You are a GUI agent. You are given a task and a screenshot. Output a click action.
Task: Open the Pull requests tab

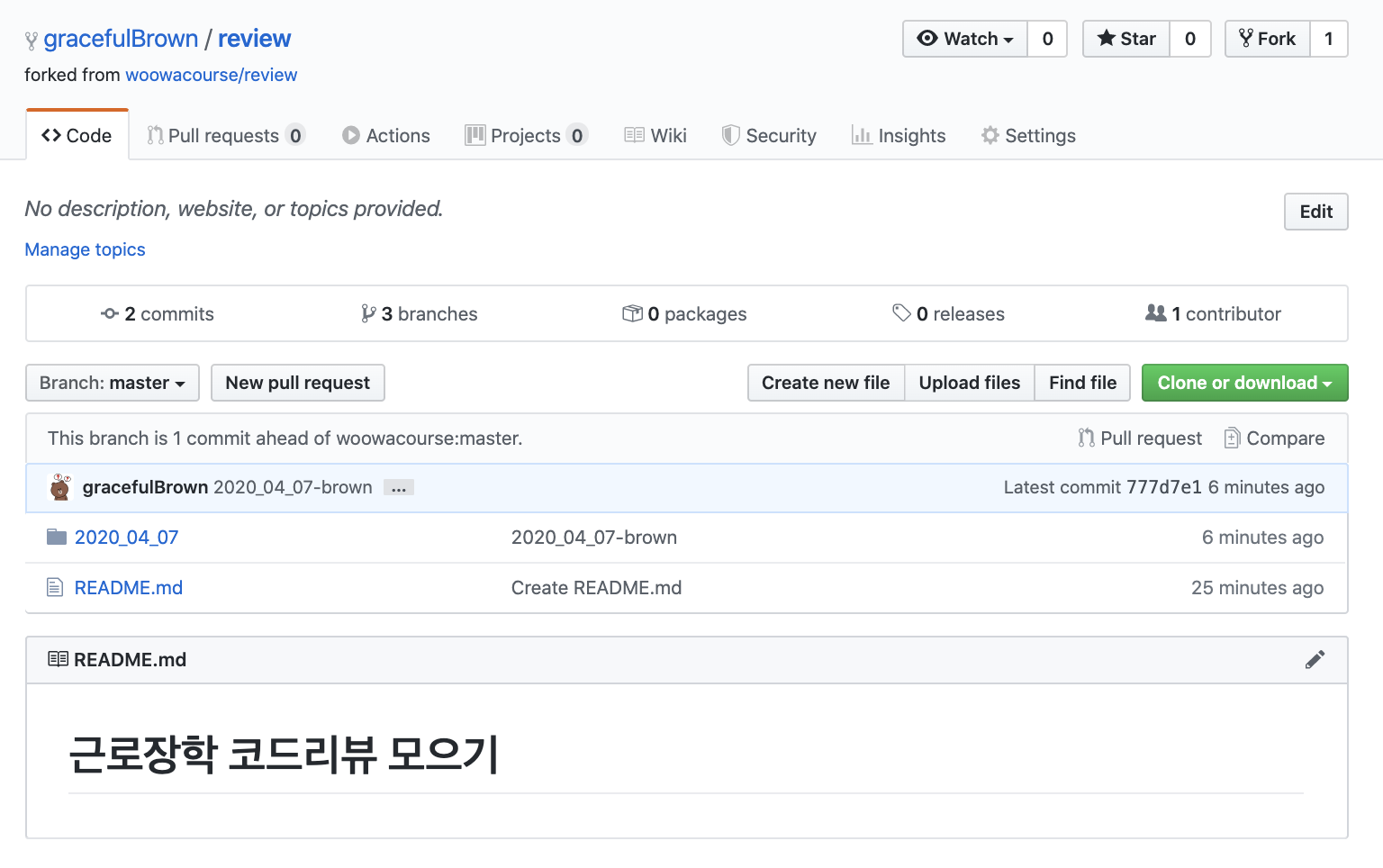tap(226, 136)
